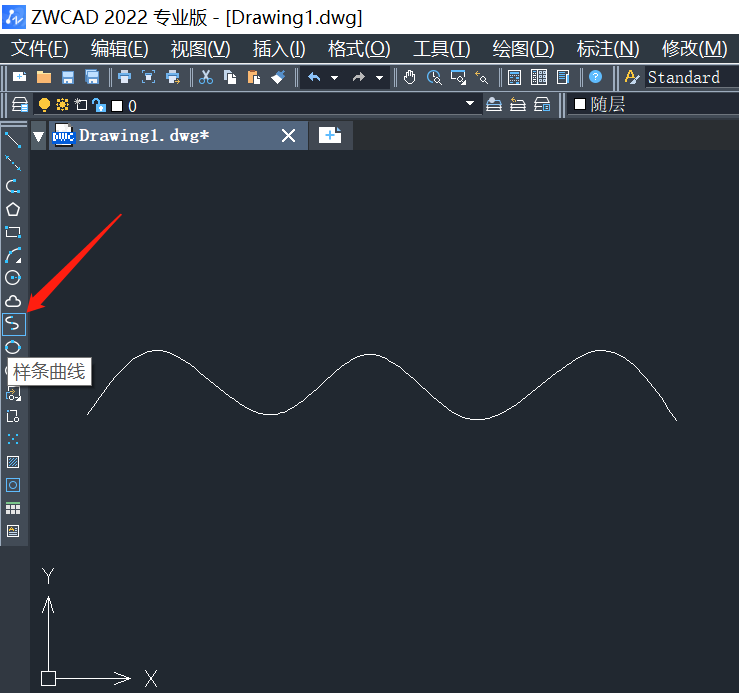
Task: Select the Circle tool
Action: (13, 278)
